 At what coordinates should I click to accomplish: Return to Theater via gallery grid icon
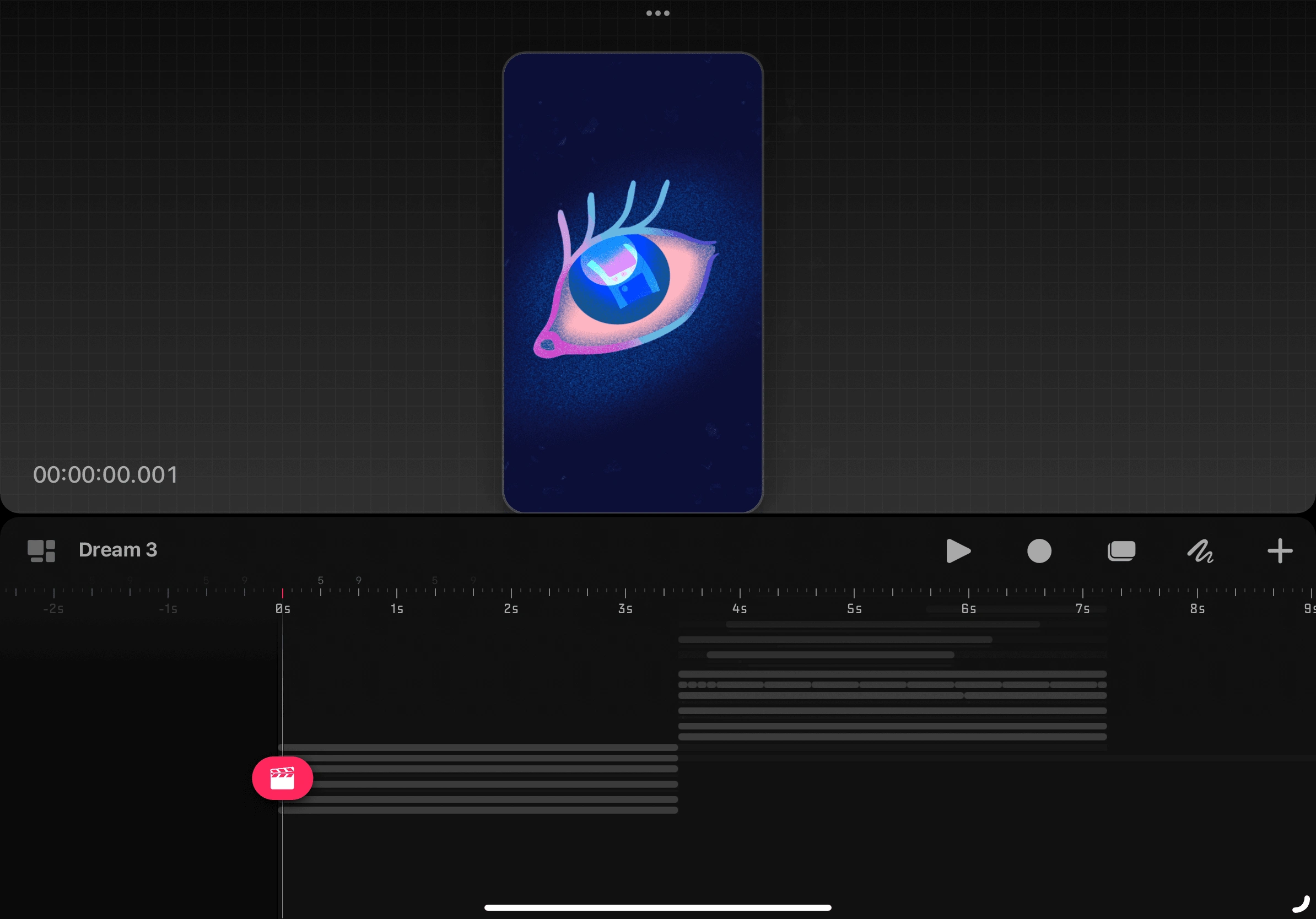click(41, 550)
